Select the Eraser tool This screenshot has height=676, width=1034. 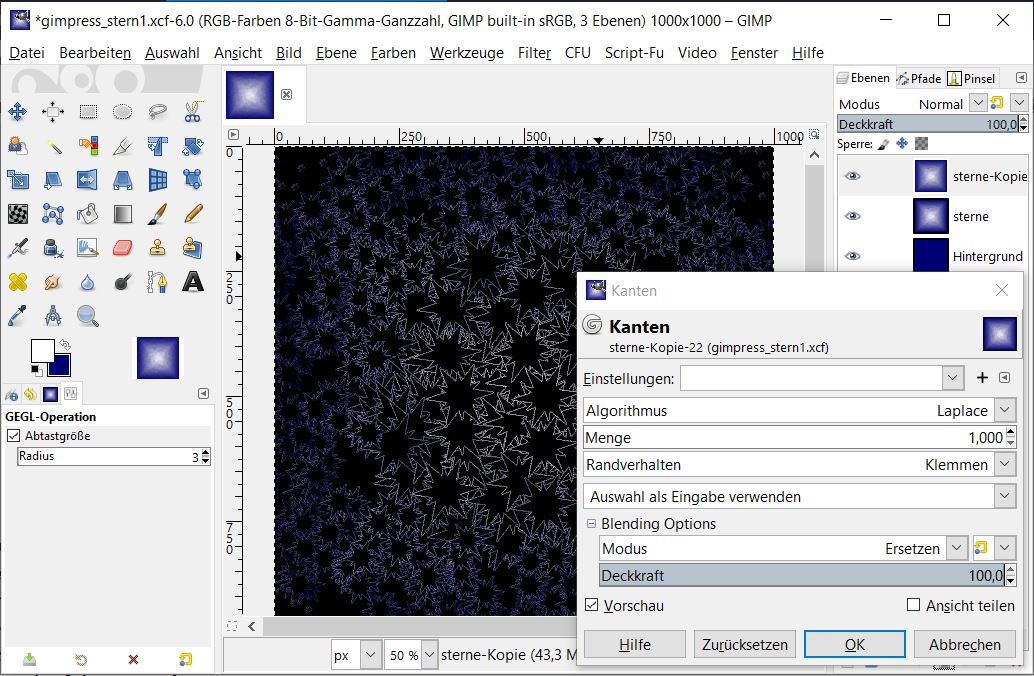[x=122, y=248]
